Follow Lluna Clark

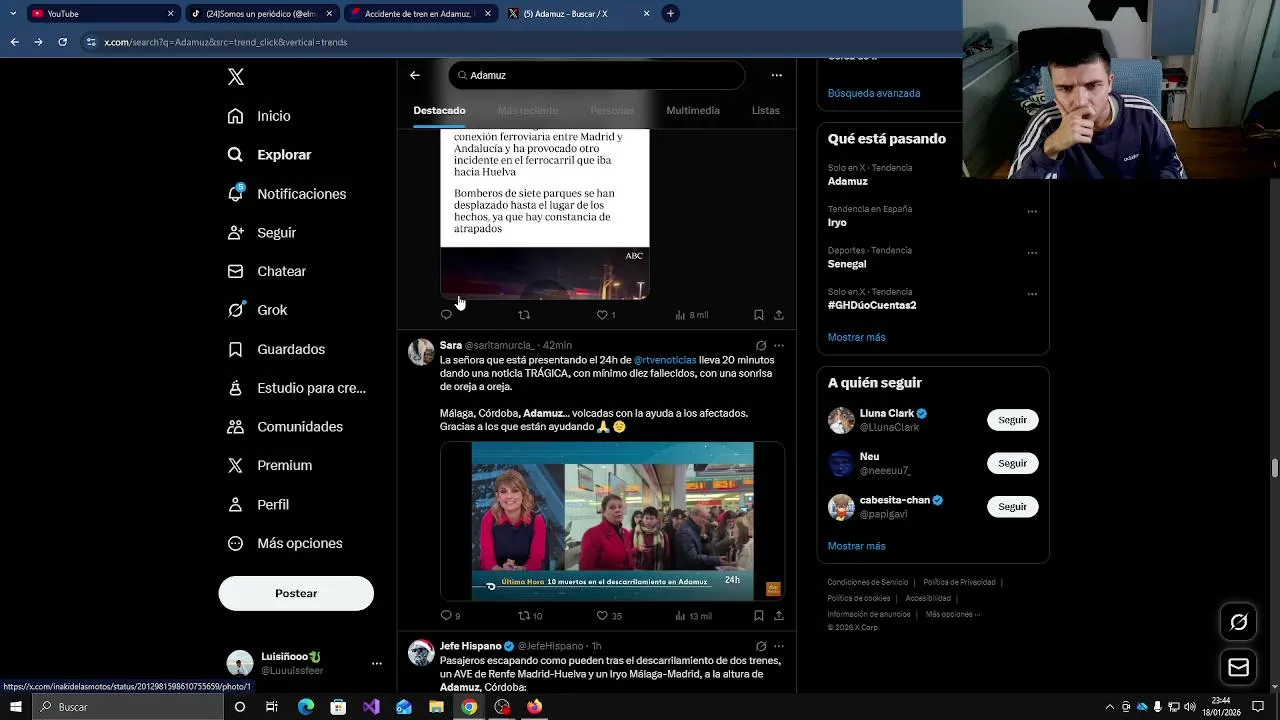pos(1012,420)
